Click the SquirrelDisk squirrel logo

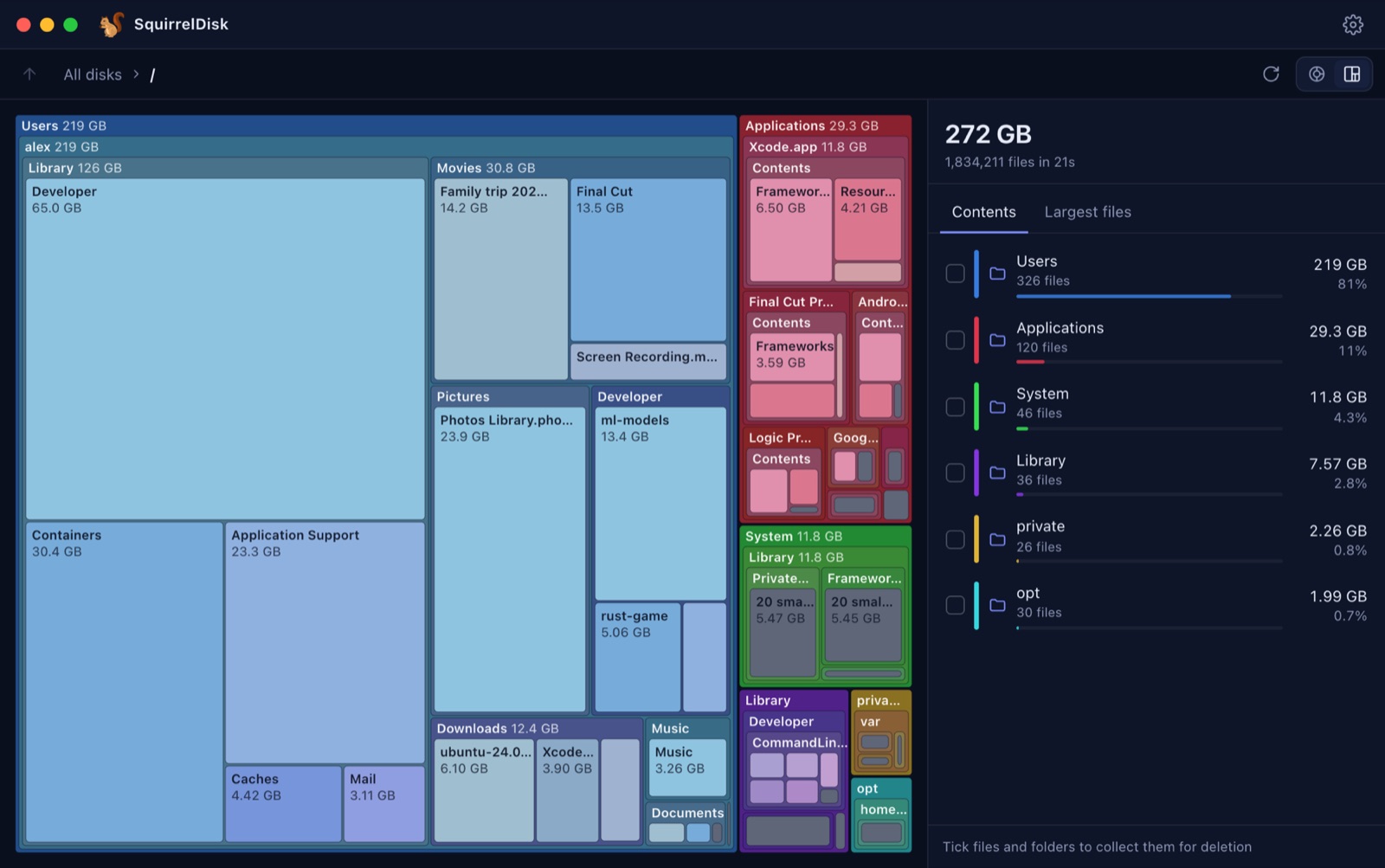112,24
